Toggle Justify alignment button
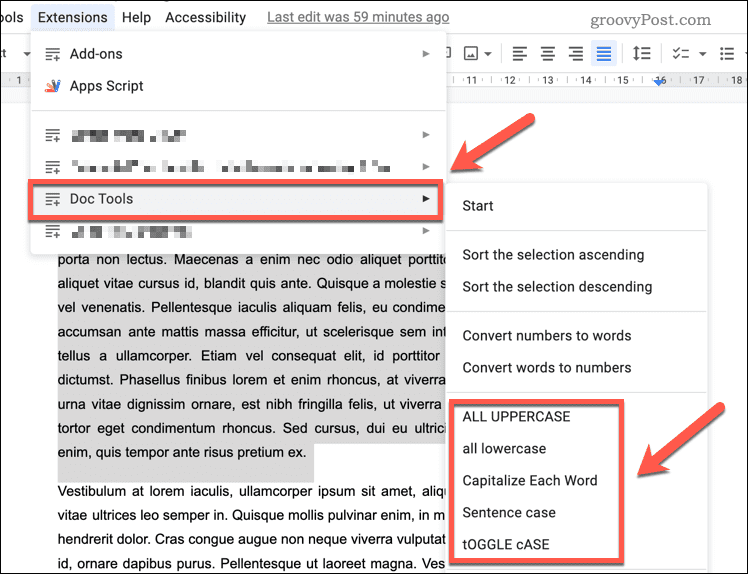This screenshot has height=574, width=748. point(604,53)
